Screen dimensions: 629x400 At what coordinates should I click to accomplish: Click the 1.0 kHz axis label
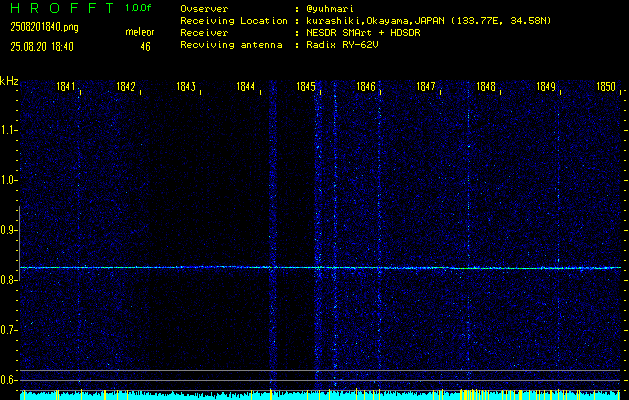pyautogui.click(x=8, y=180)
